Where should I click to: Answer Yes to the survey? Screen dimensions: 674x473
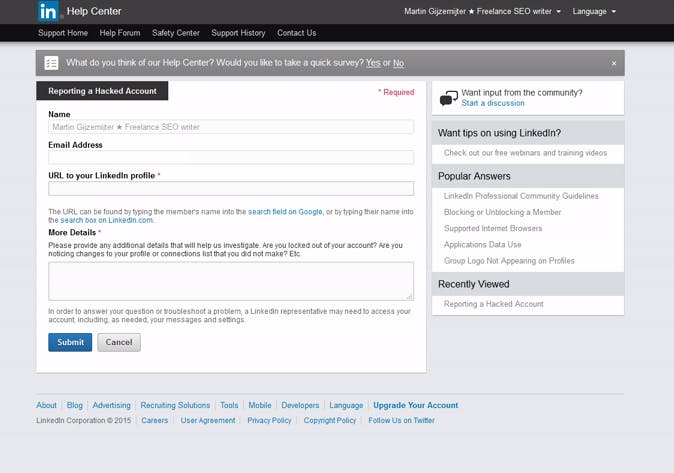(373, 63)
